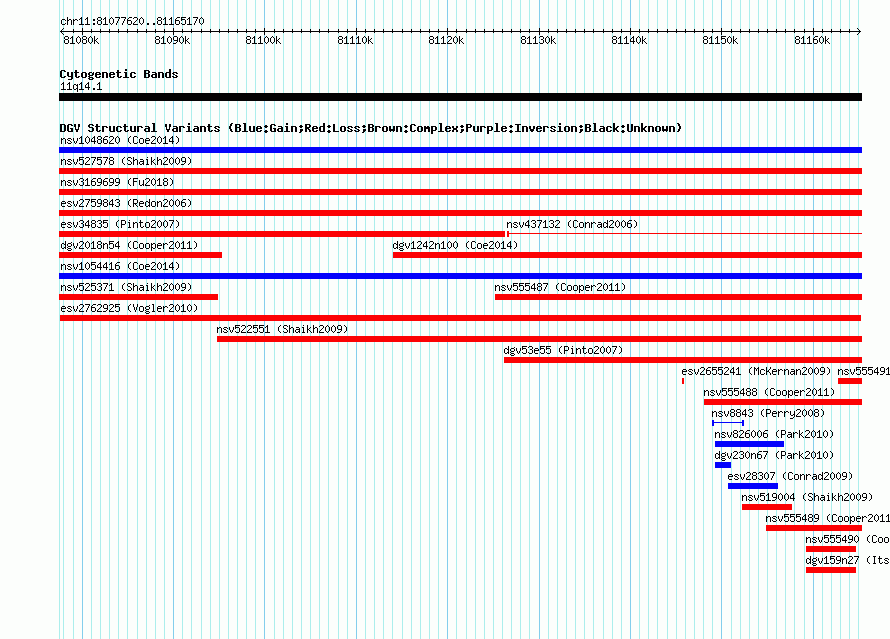Click the red bar under nsv519004

[767, 507]
